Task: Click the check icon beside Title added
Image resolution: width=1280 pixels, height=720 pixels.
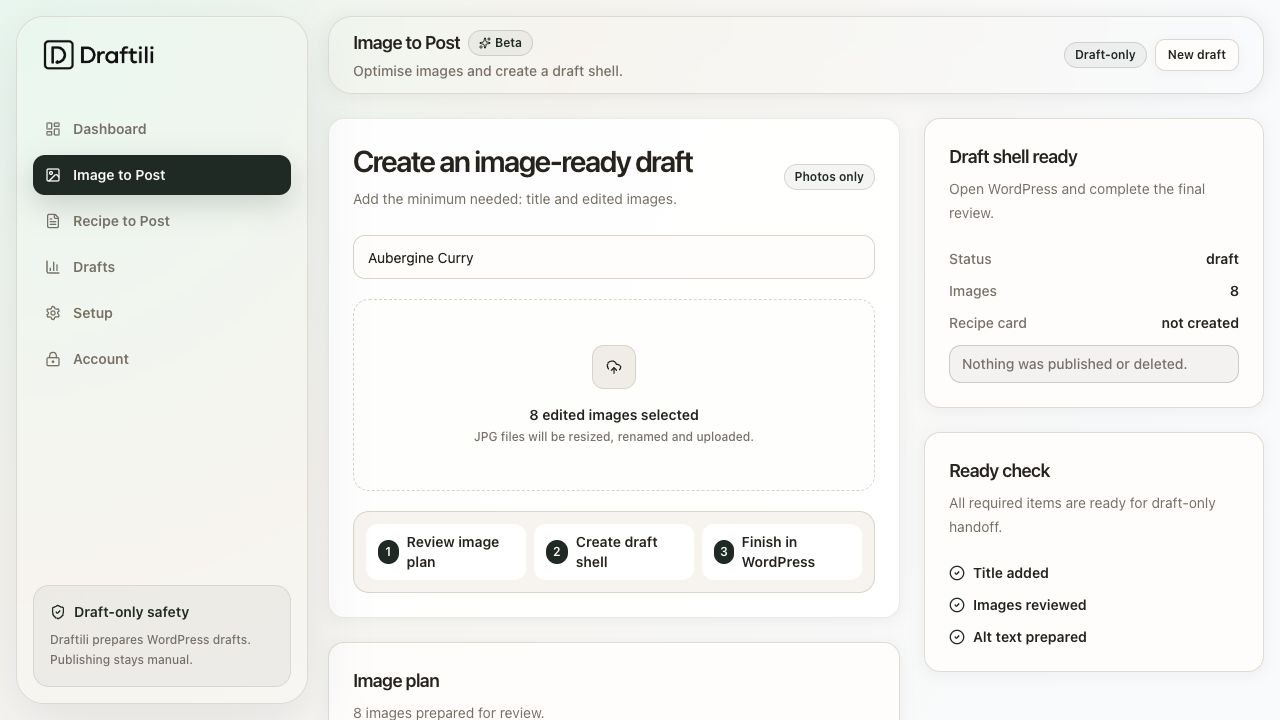Action: tap(957, 573)
